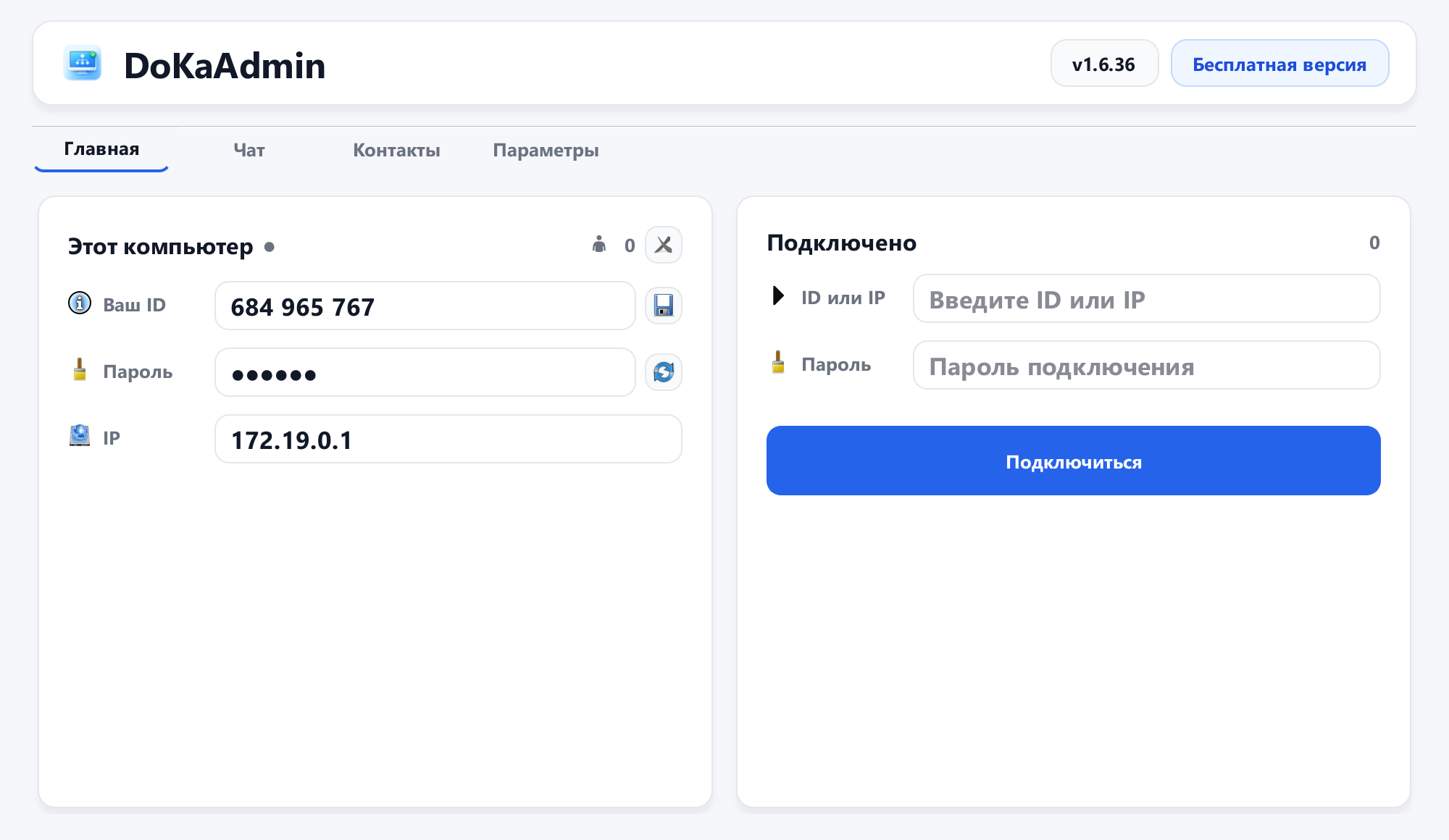Click the key icon beside right Пароль
Screen dimensions: 1449x840
pos(778,362)
